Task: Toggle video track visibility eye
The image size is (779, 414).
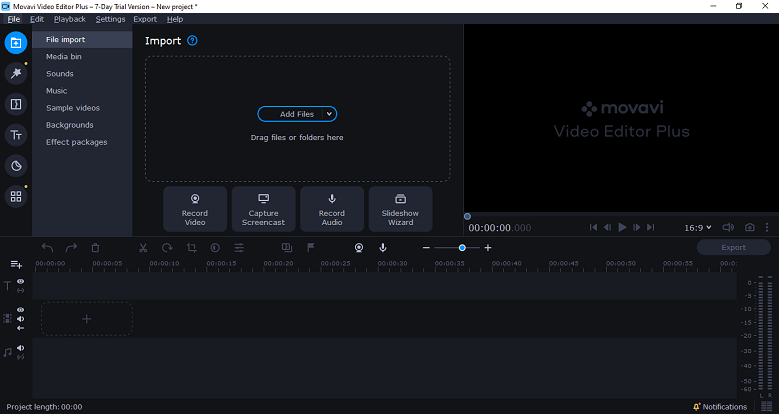Action: tap(20, 310)
